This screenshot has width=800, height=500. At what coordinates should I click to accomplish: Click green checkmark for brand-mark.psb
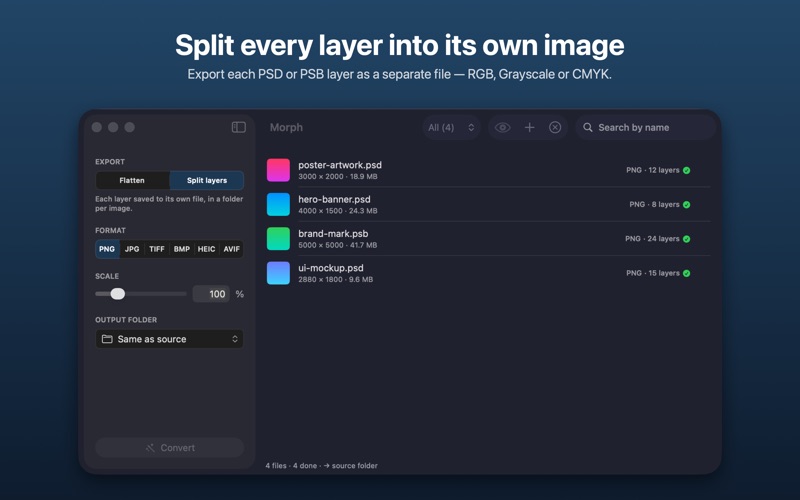click(x=687, y=239)
